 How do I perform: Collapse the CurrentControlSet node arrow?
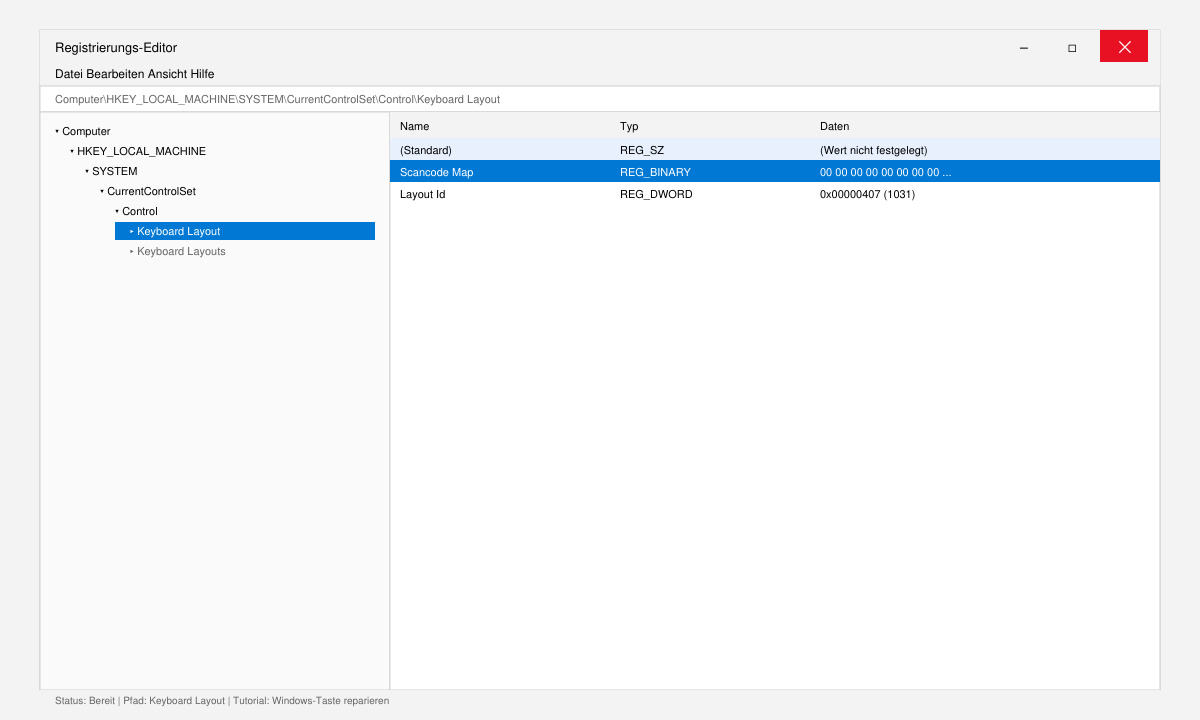(102, 191)
